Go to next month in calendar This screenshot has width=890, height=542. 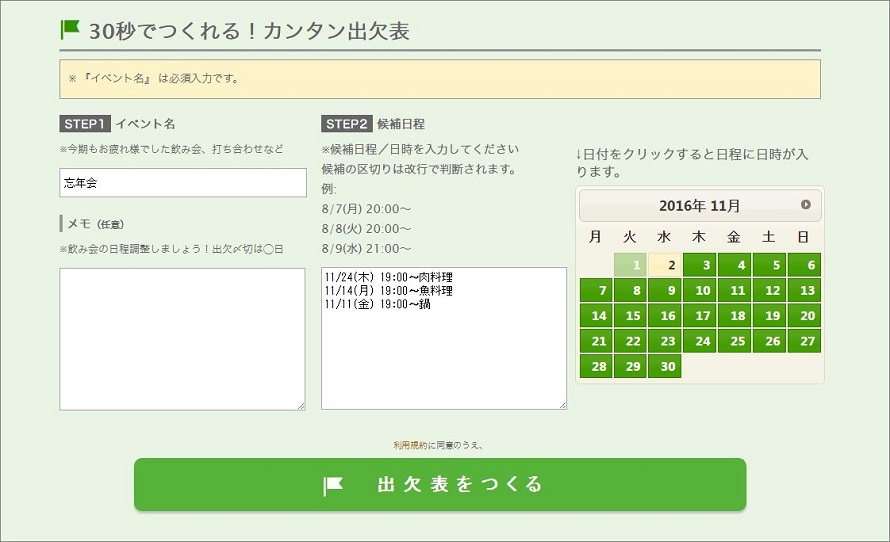click(805, 204)
